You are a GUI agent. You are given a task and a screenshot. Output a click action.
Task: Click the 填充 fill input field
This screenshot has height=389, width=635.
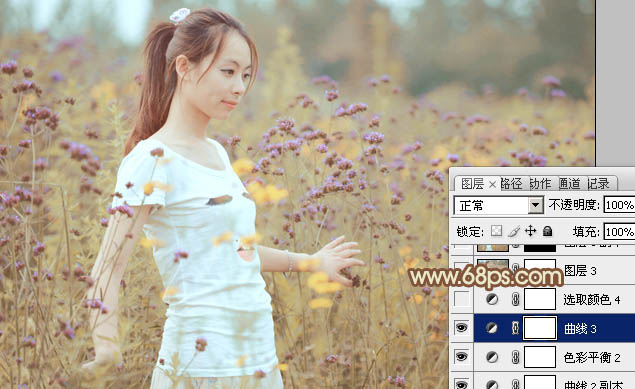(x=619, y=232)
